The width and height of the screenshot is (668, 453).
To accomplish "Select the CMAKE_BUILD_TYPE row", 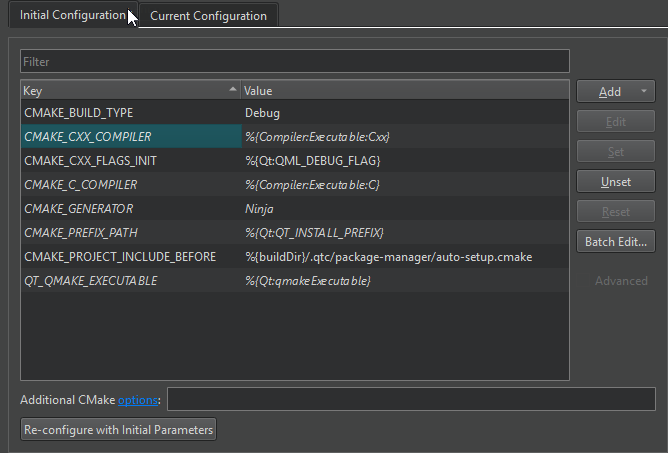I will pos(79,113).
